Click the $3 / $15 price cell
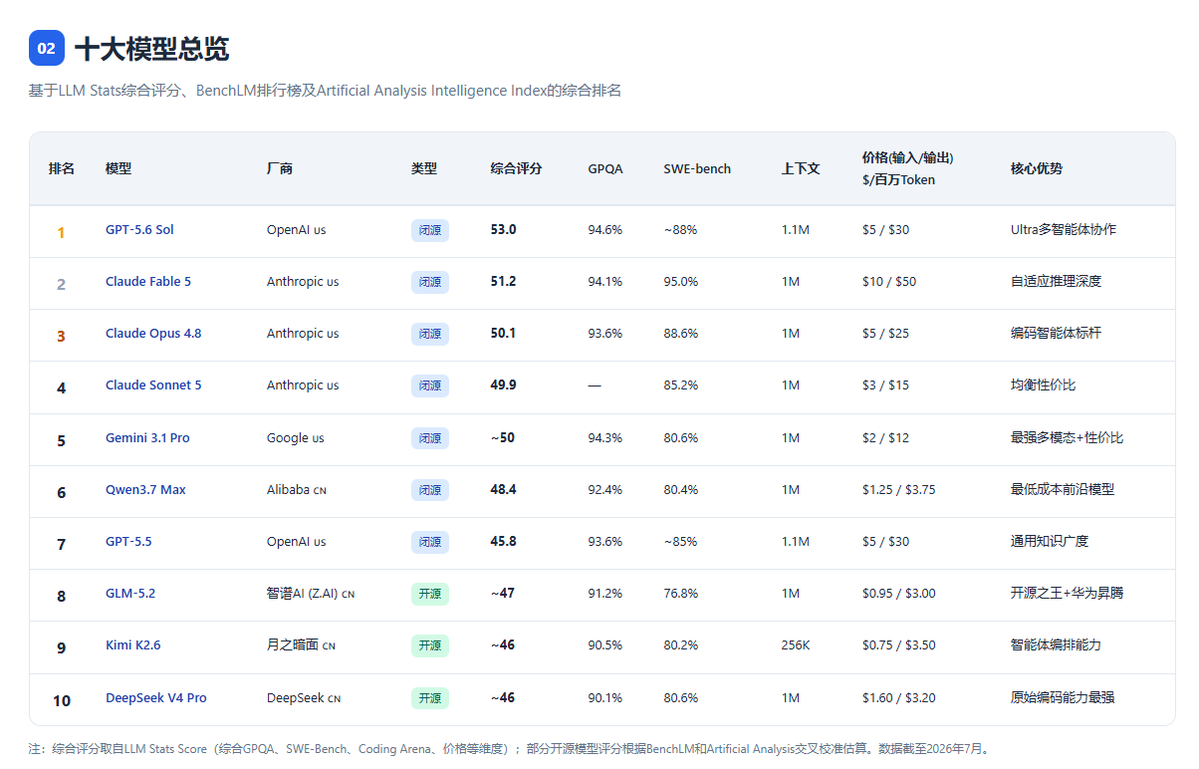The height and width of the screenshot is (769, 1199). pos(886,385)
